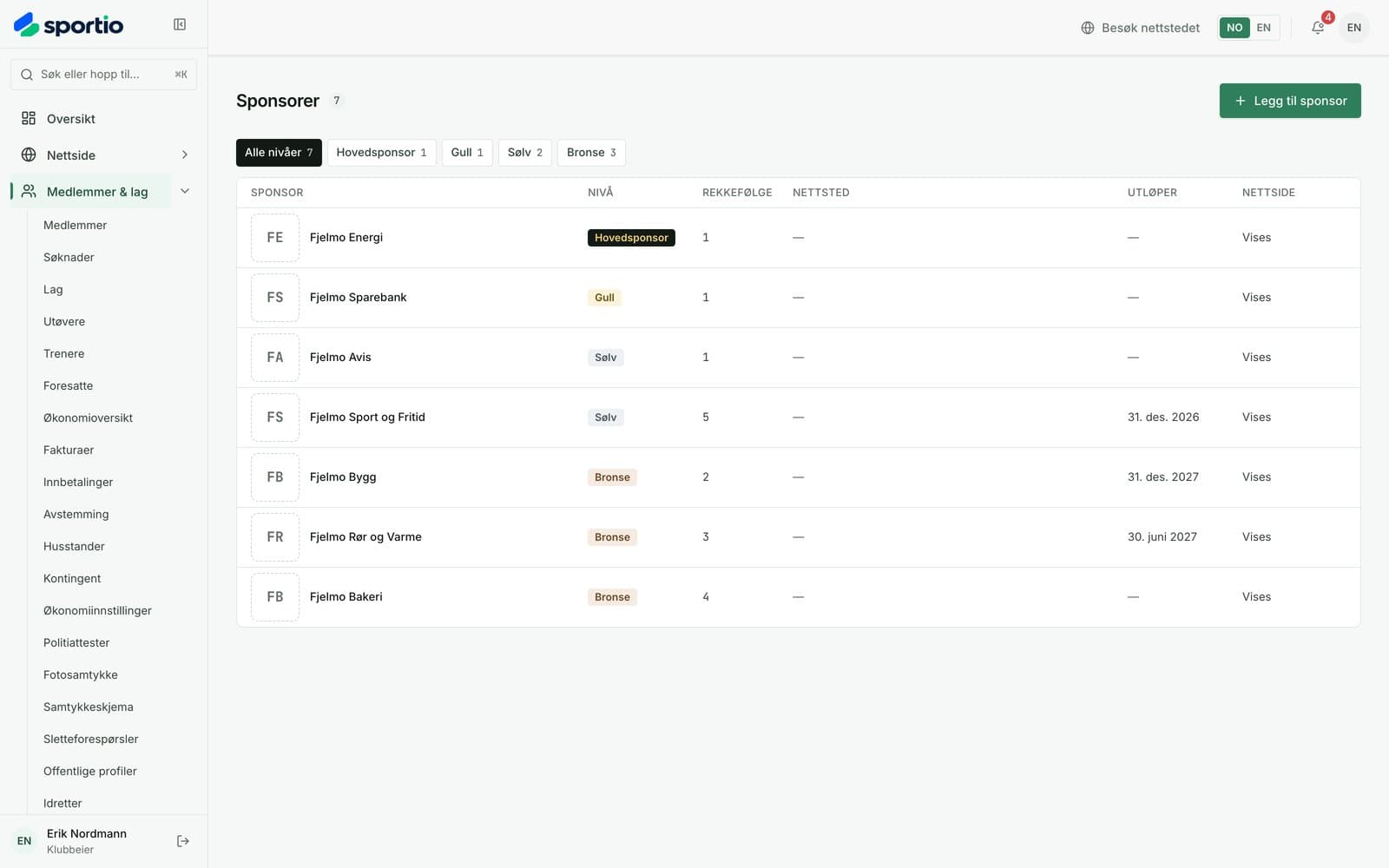Click in the Søk eller hopp til search field
The height and width of the screenshot is (868, 1389).
[x=103, y=75]
